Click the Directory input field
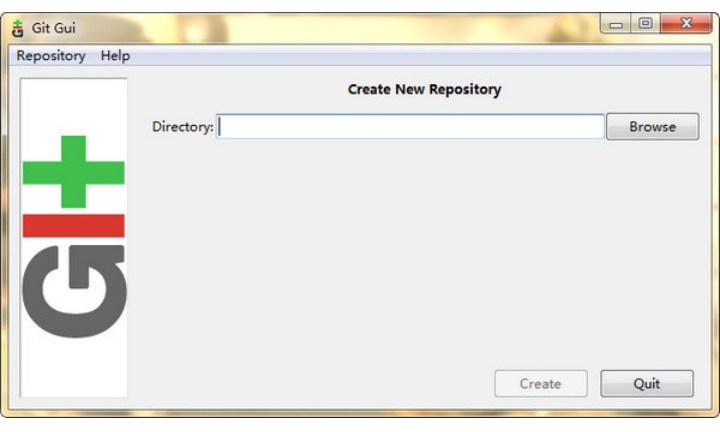The image size is (720, 432). (410, 126)
